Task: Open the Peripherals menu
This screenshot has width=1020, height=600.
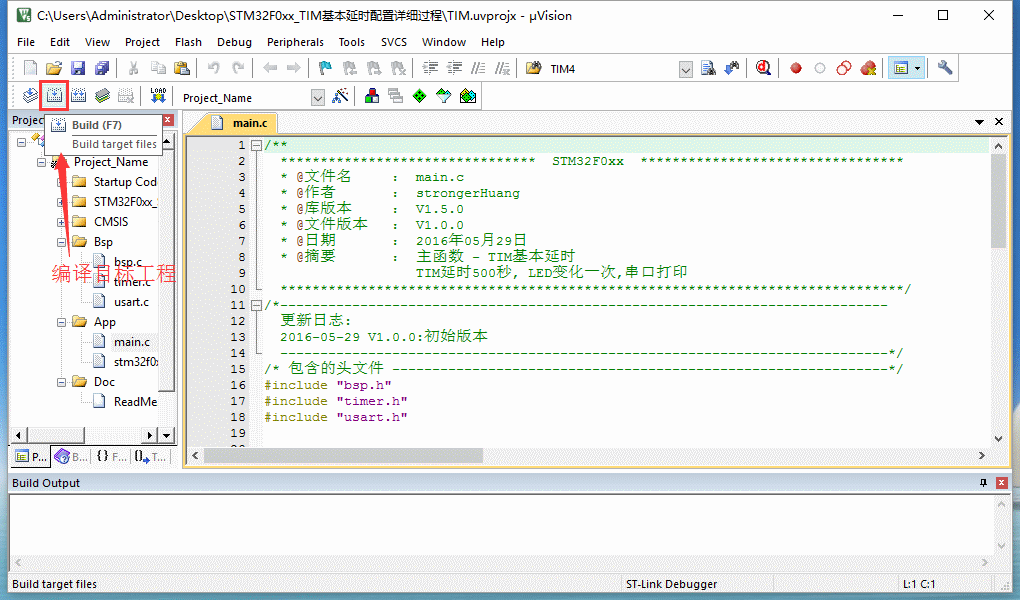Action: [295, 42]
